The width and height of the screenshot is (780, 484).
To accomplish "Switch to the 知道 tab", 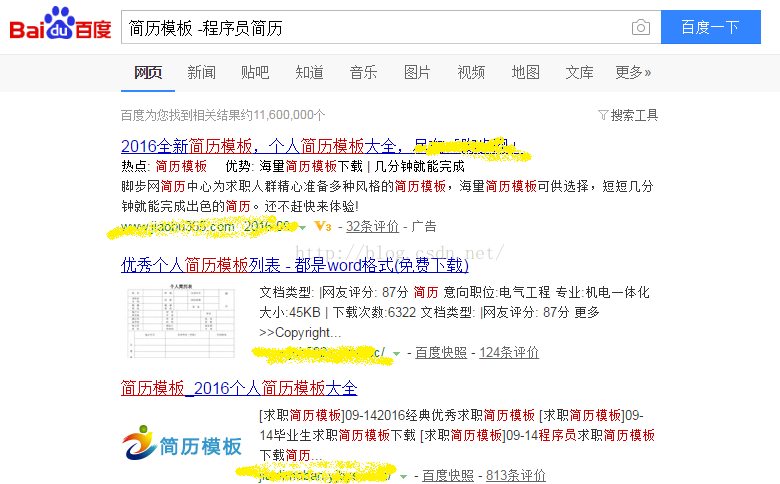I will pyautogui.click(x=309, y=73).
